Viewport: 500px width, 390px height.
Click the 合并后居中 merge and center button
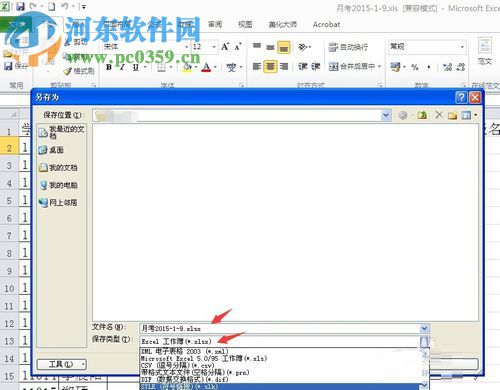[352, 67]
